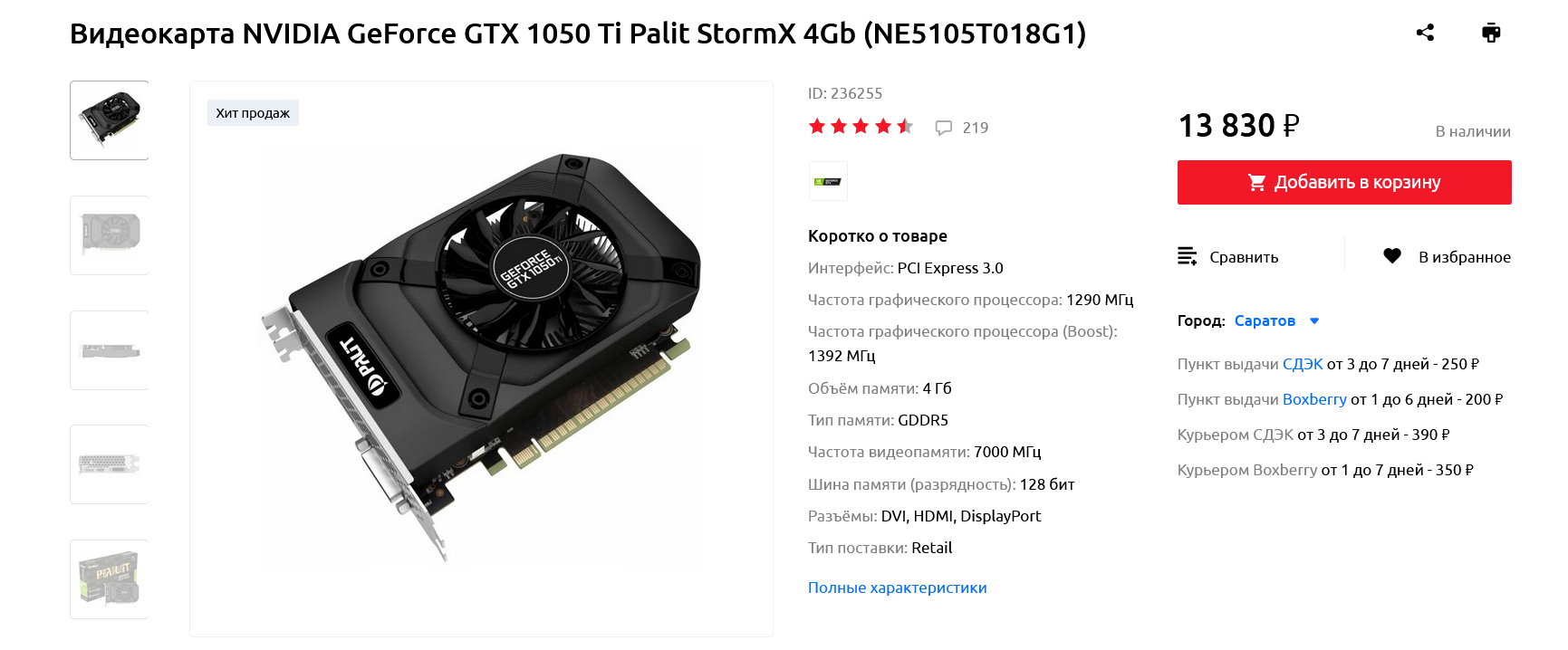Viewport: 1568px width, 650px height.
Task: Follow the Boxberry pickup point link
Action: coord(1314,399)
